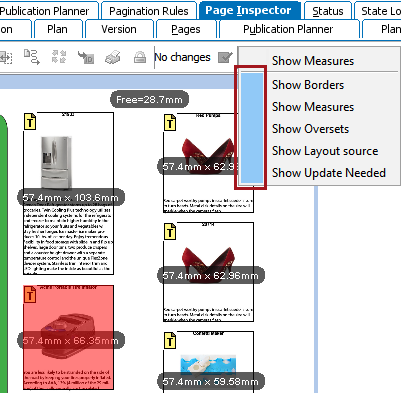Click the printer icon in toolbar
The height and width of the screenshot is (393, 401).
113,57
